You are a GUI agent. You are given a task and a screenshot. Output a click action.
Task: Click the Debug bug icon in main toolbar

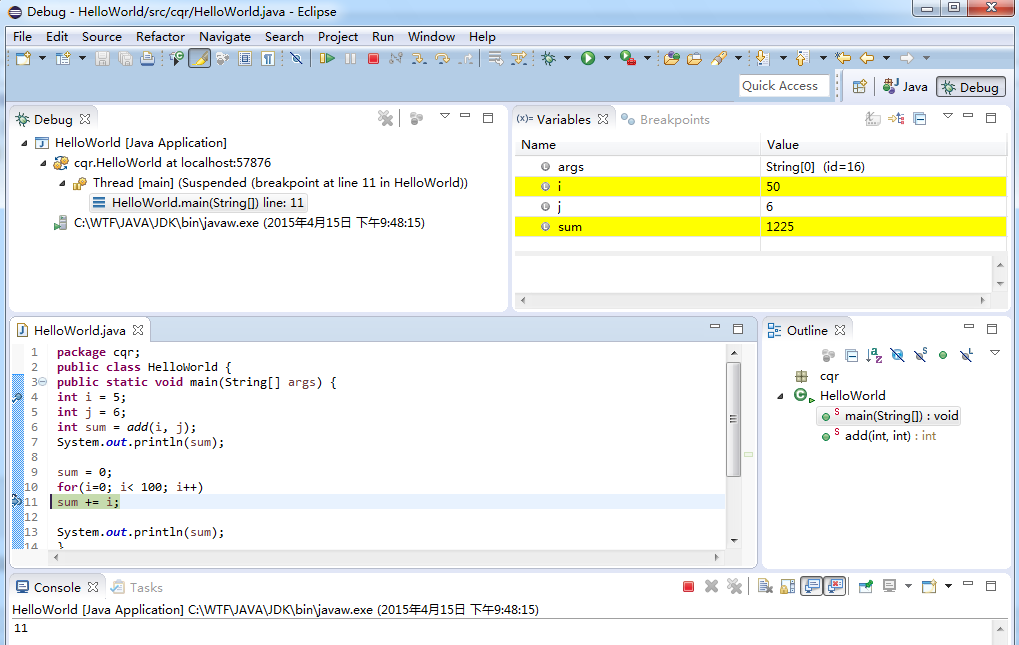click(549, 58)
